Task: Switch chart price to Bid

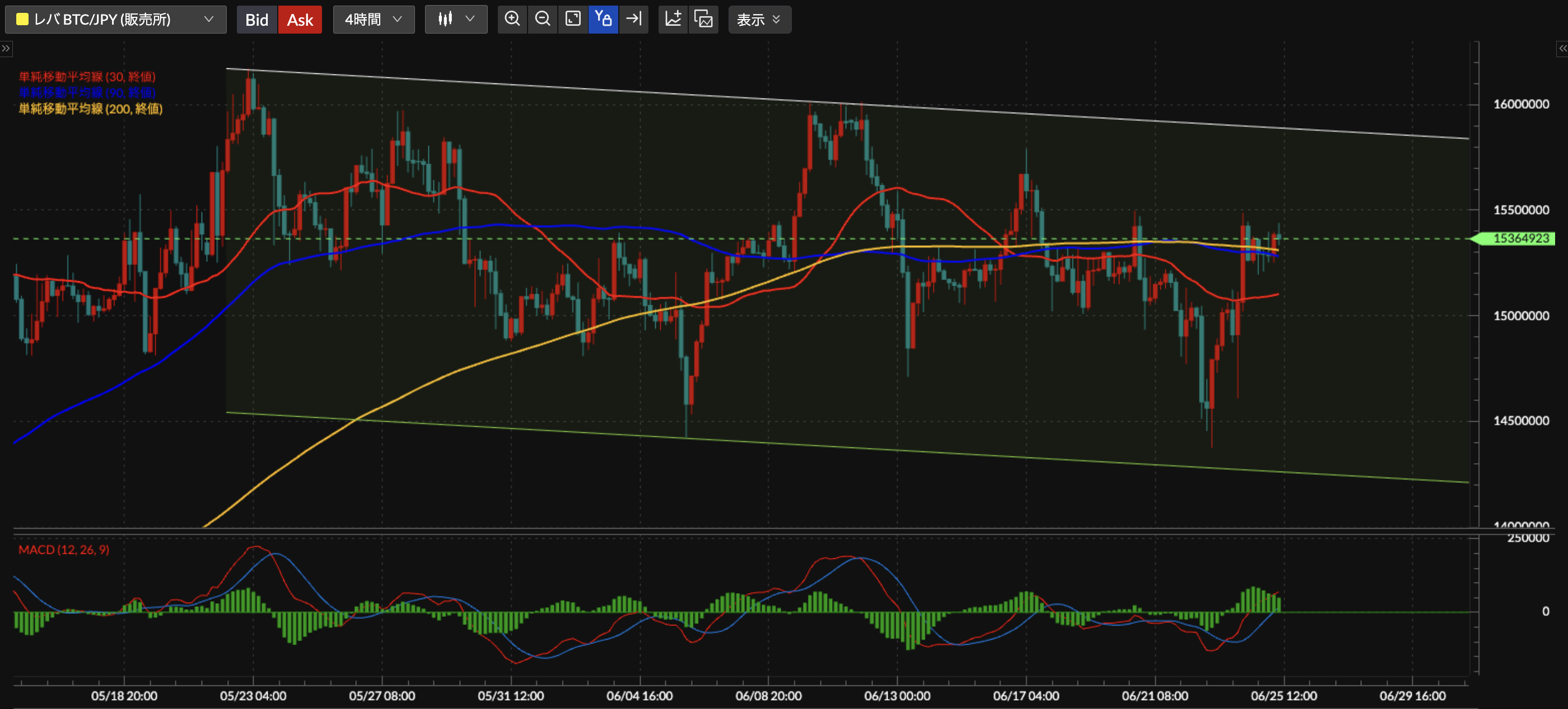Action: pos(257,20)
